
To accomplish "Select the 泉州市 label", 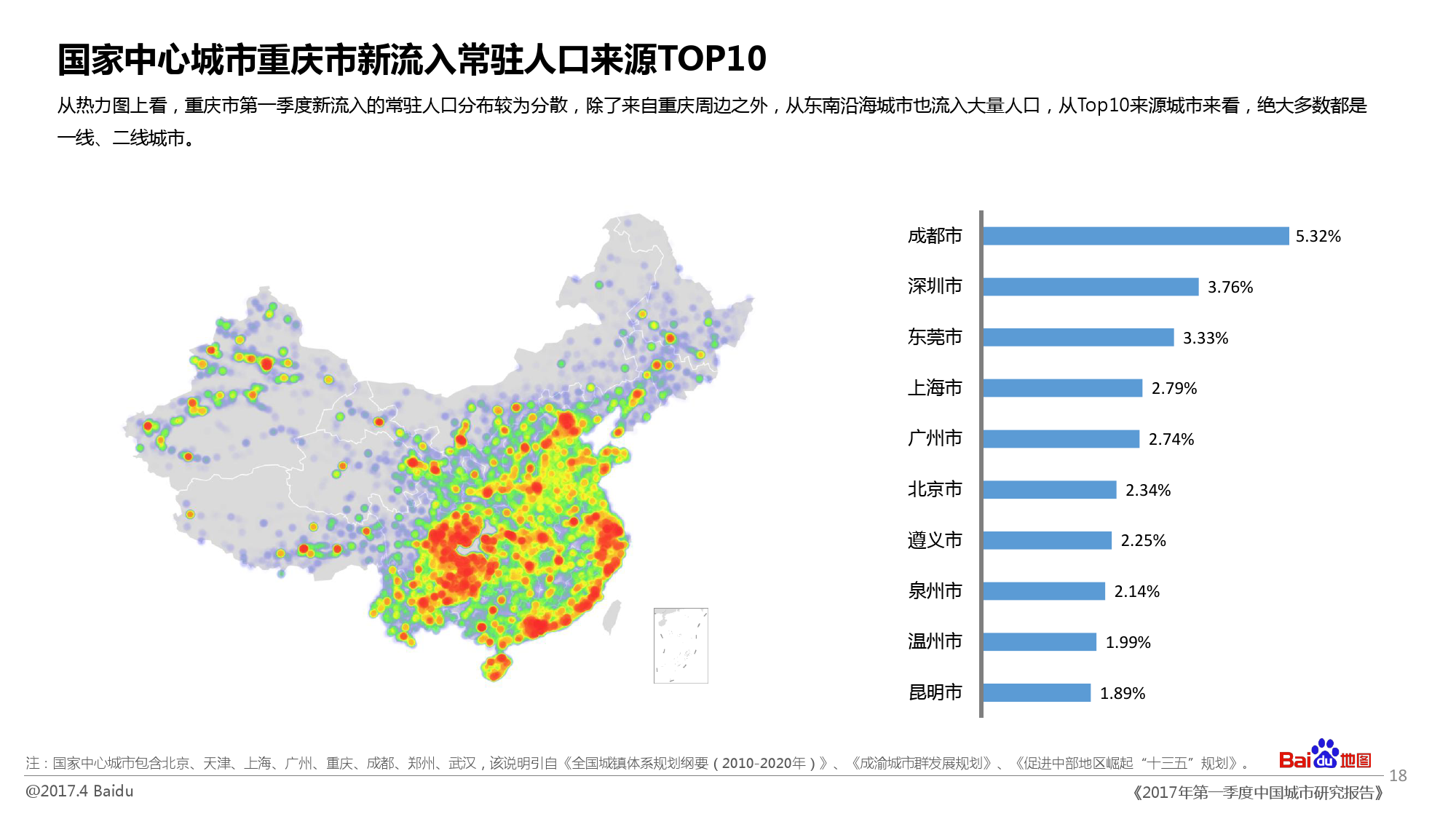I will [x=935, y=591].
